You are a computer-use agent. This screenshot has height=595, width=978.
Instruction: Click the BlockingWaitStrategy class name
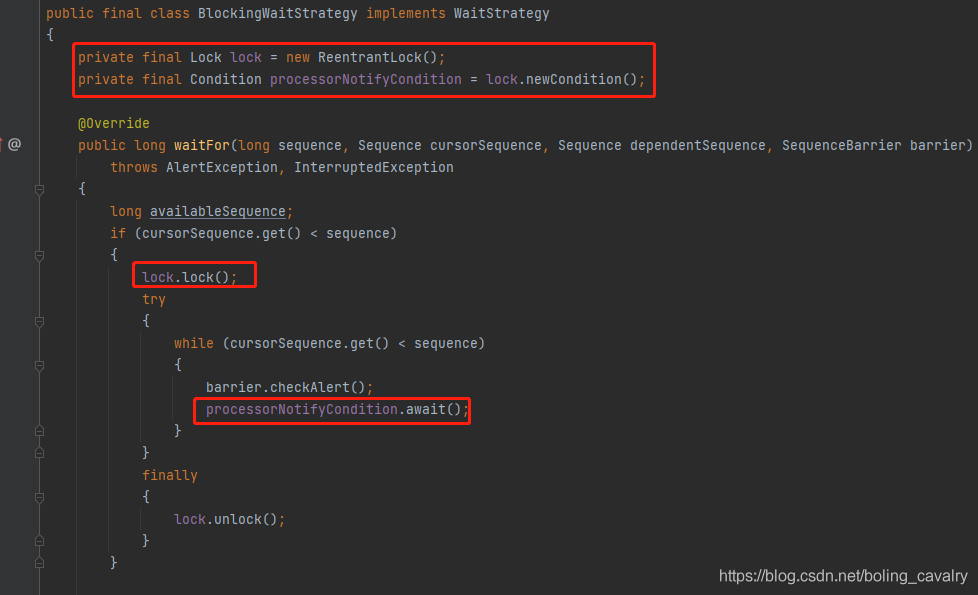[278, 14]
